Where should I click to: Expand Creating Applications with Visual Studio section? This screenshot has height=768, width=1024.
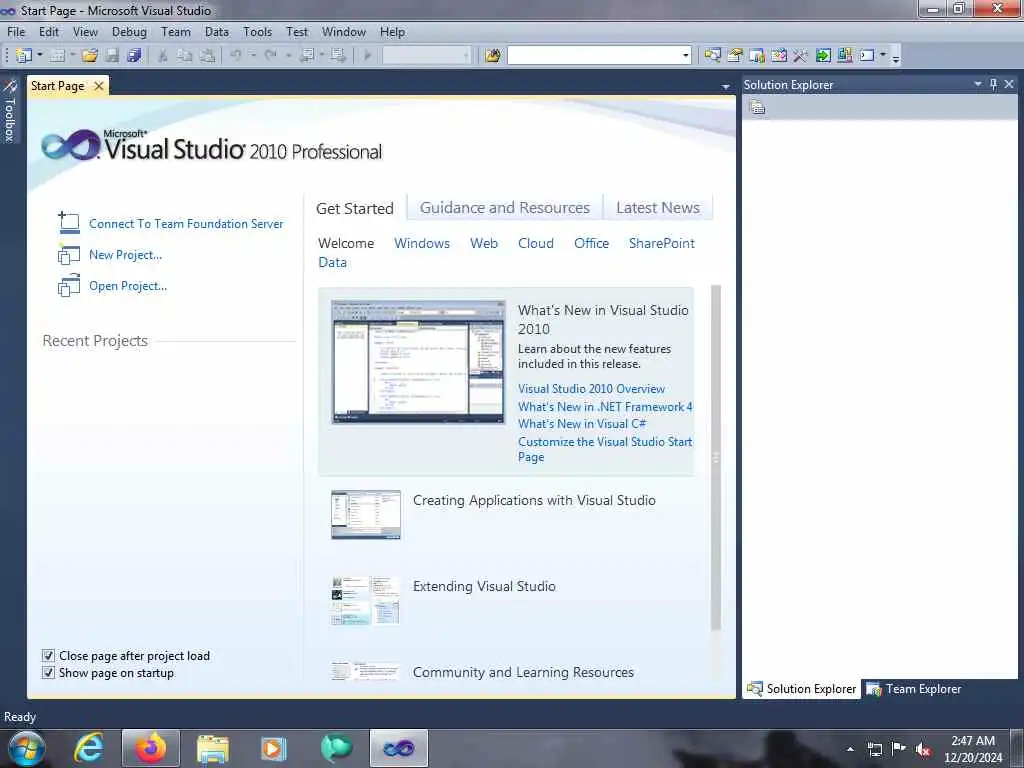click(x=534, y=500)
